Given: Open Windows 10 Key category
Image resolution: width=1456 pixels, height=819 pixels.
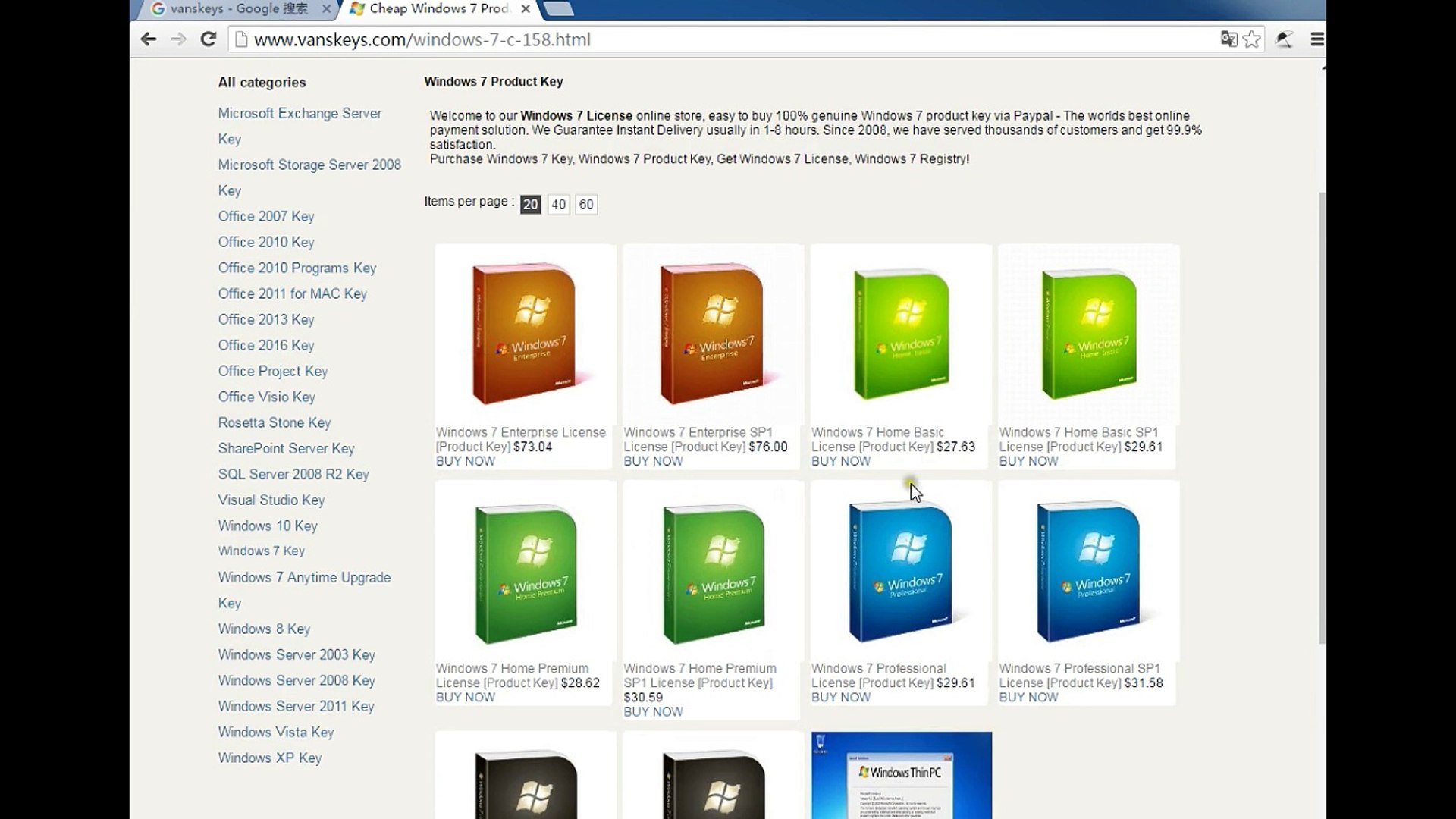Looking at the screenshot, I should (x=268, y=526).
